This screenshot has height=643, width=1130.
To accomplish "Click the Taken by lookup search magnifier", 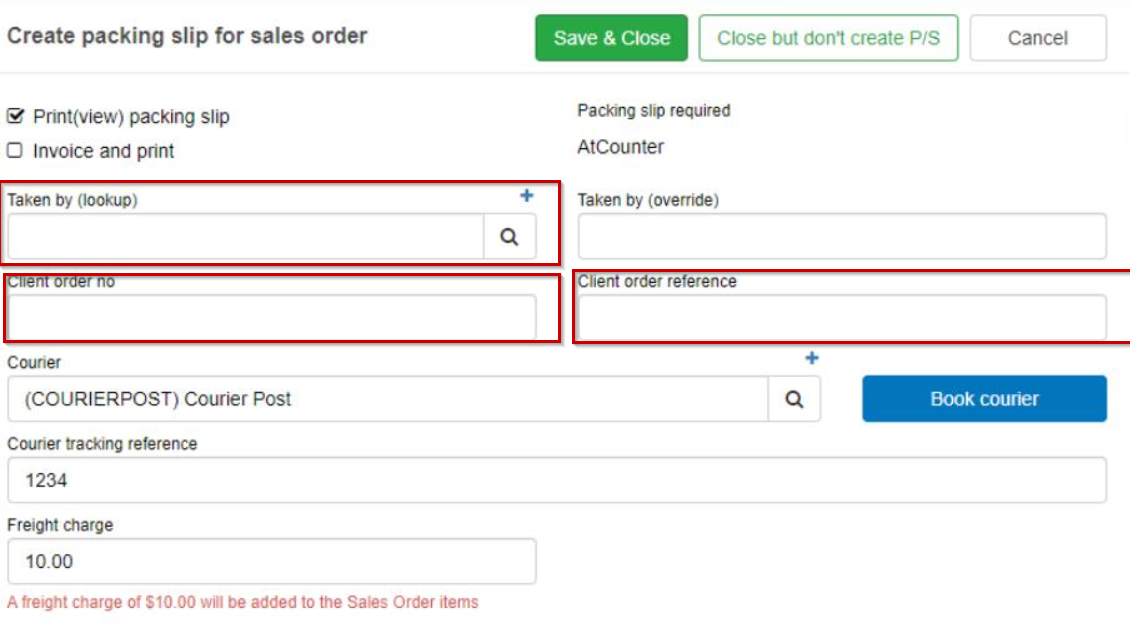I will click(x=509, y=236).
